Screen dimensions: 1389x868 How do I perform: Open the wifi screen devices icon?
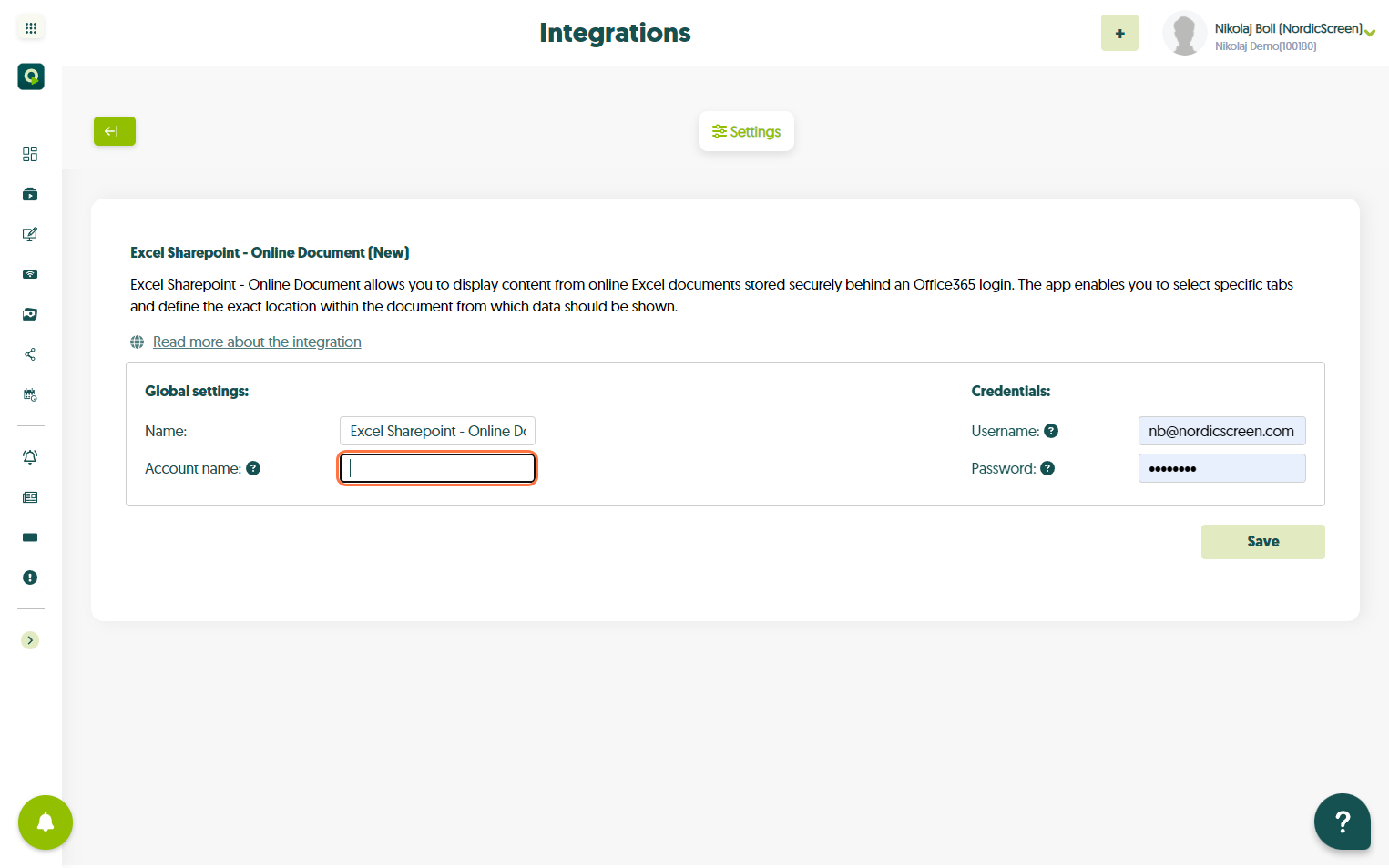tap(30, 274)
